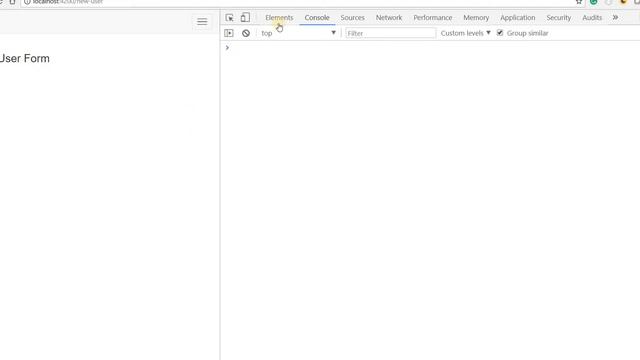This screenshot has width=640, height=360.
Task: Switch to the Console tab
Action: (x=317, y=18)
